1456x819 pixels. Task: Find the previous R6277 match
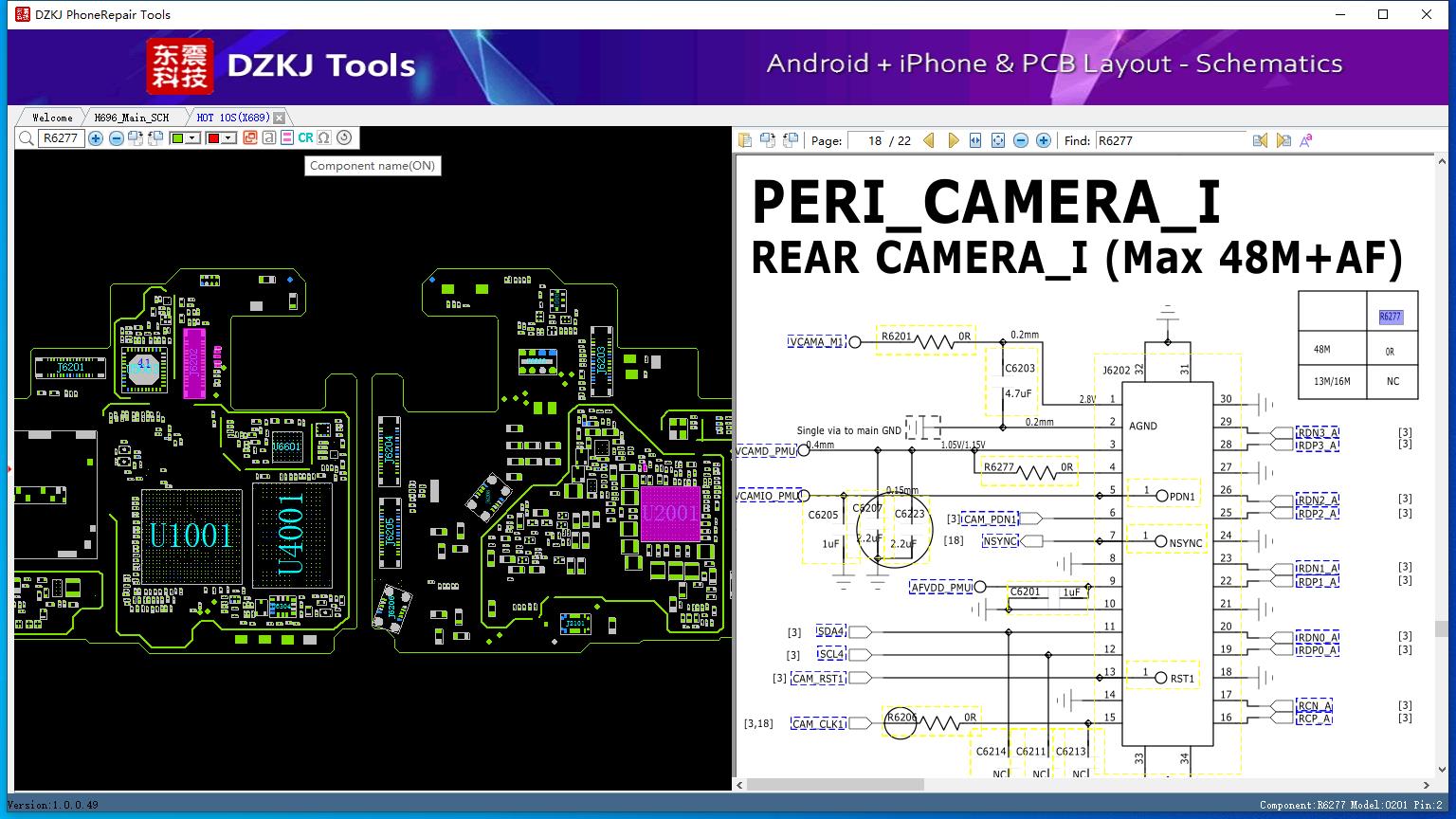[1260, 140]
